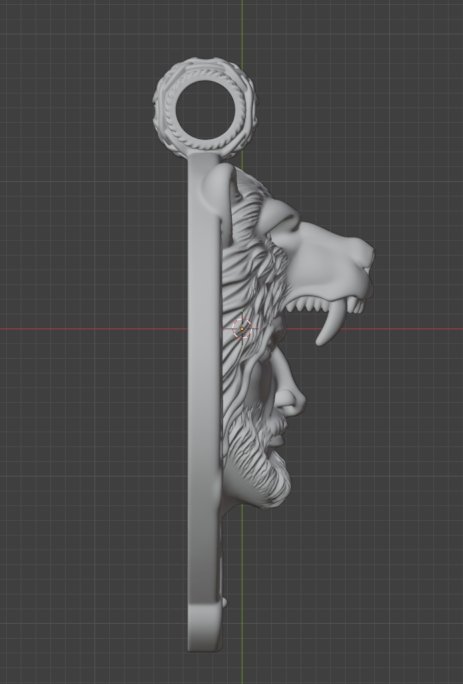Click the human face's lips
The height and width of the screenshot is (684, 463).
click(x=278, y=438)
